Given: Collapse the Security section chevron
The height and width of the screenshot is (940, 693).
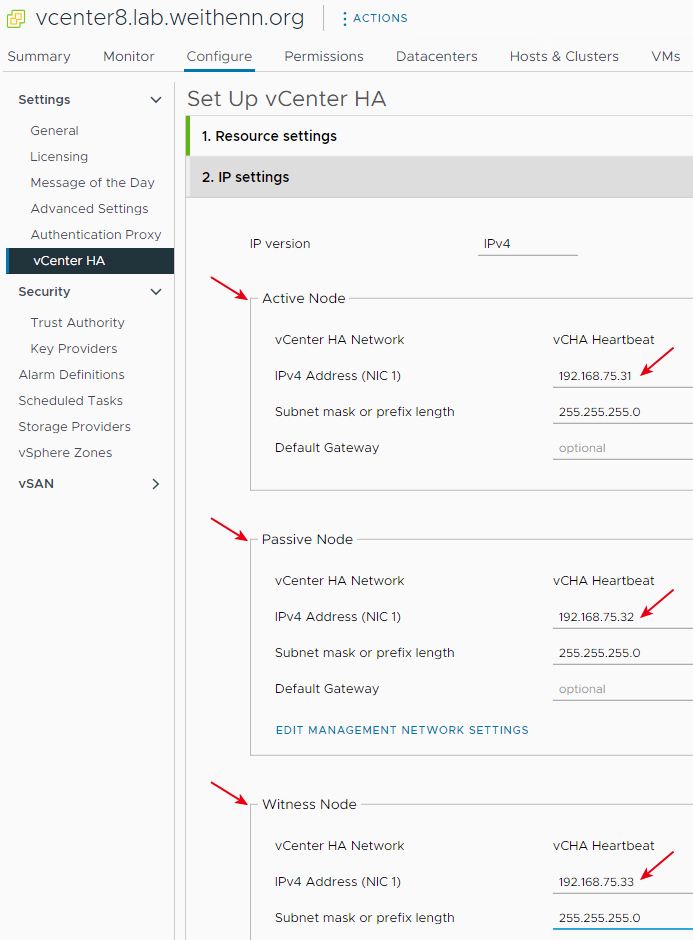Looking at the screenshot, I should pyautogui.click(x=156, y=292).
